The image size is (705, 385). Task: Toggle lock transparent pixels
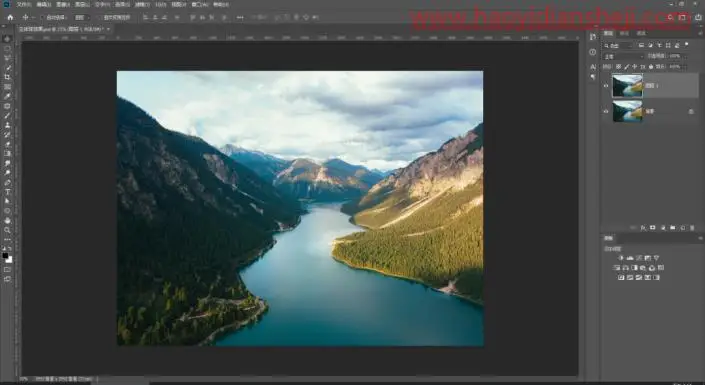(x=619, y=67)
